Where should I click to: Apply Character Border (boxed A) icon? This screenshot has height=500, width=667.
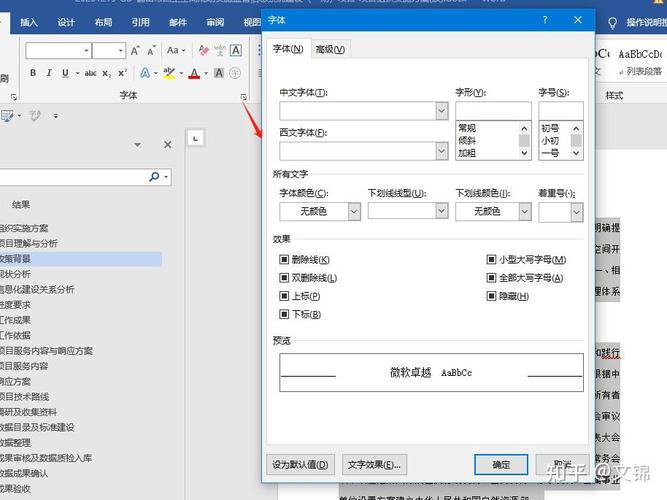pos(236,50)
